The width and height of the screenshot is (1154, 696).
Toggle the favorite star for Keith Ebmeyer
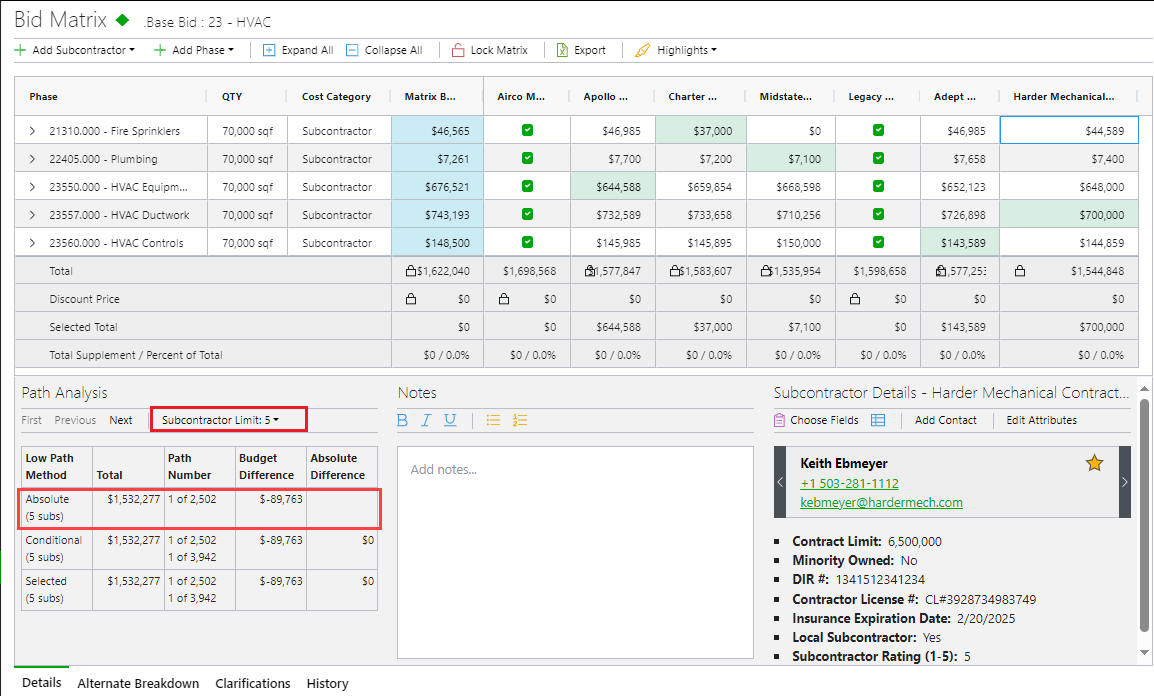click(x=1094, y=463)
